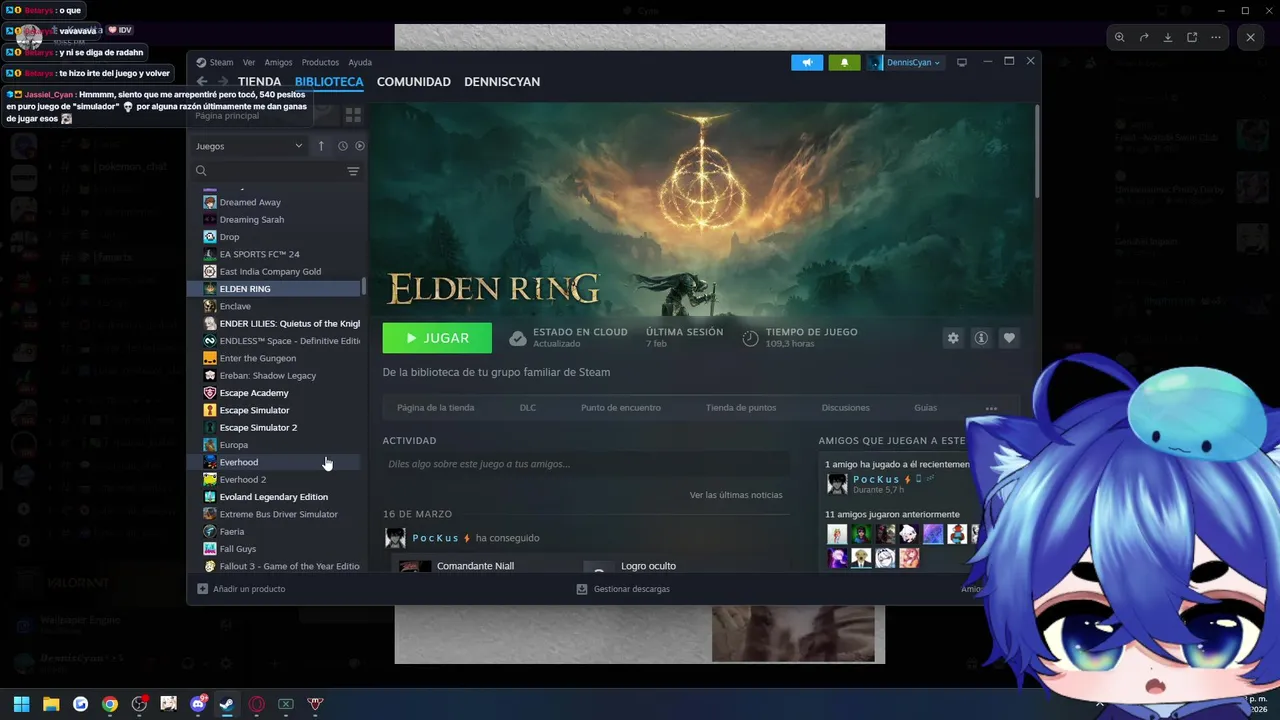Open Punto de encuentro link
This screenshot has width=1280, height=720.
(621, 408)
